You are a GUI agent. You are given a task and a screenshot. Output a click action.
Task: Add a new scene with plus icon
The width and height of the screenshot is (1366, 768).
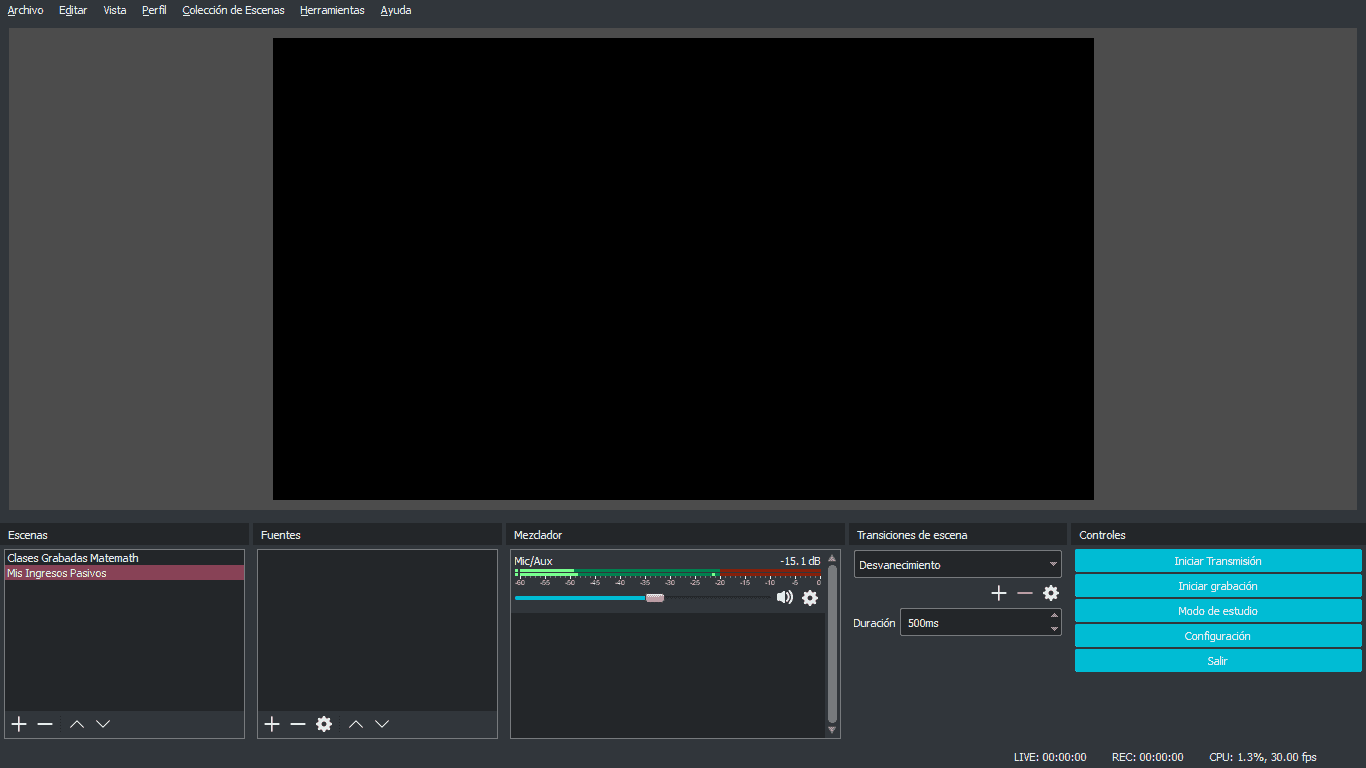pyautogui.click(x=19, y=724)
